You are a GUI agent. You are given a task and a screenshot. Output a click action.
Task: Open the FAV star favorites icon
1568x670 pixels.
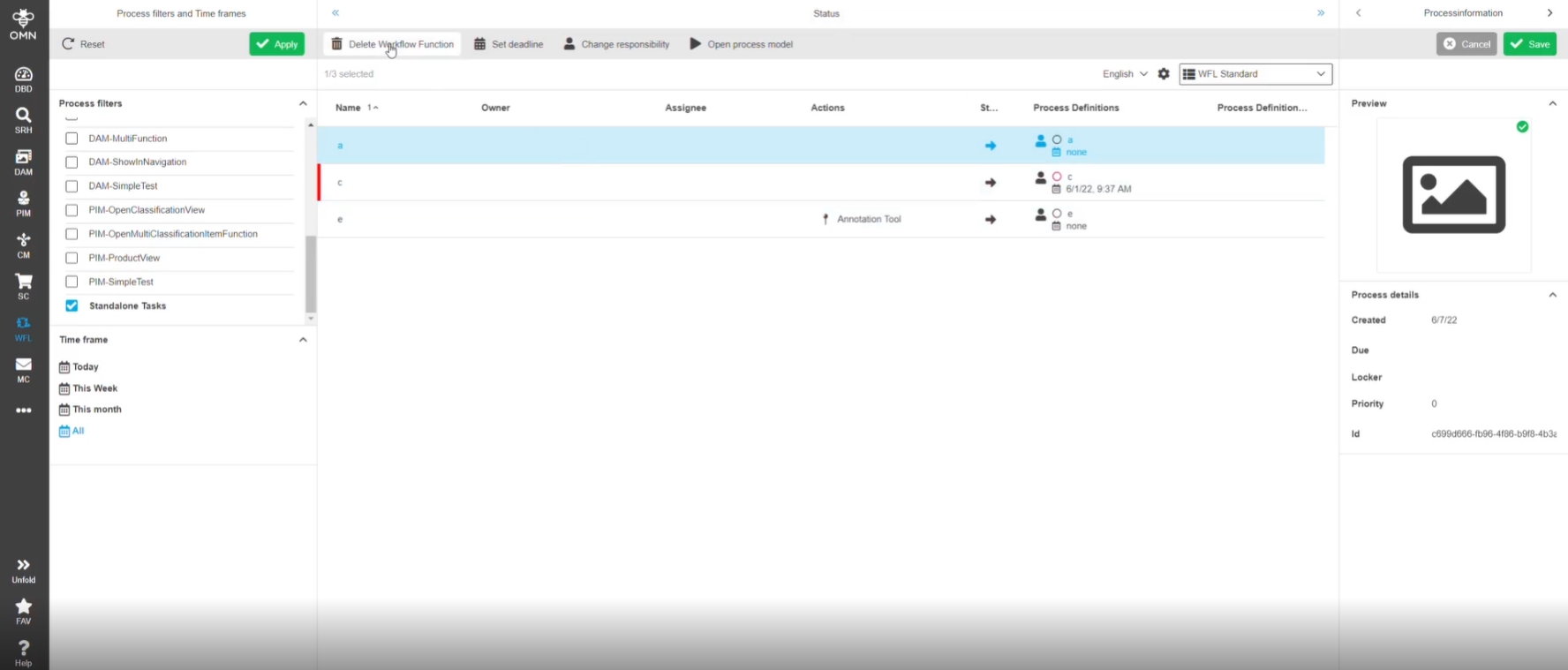(24, 611)
